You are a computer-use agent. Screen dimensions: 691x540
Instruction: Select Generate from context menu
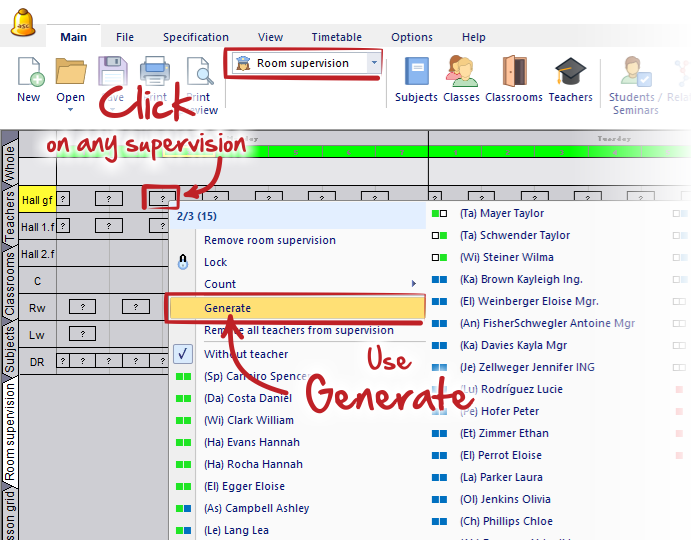(227, 308)
